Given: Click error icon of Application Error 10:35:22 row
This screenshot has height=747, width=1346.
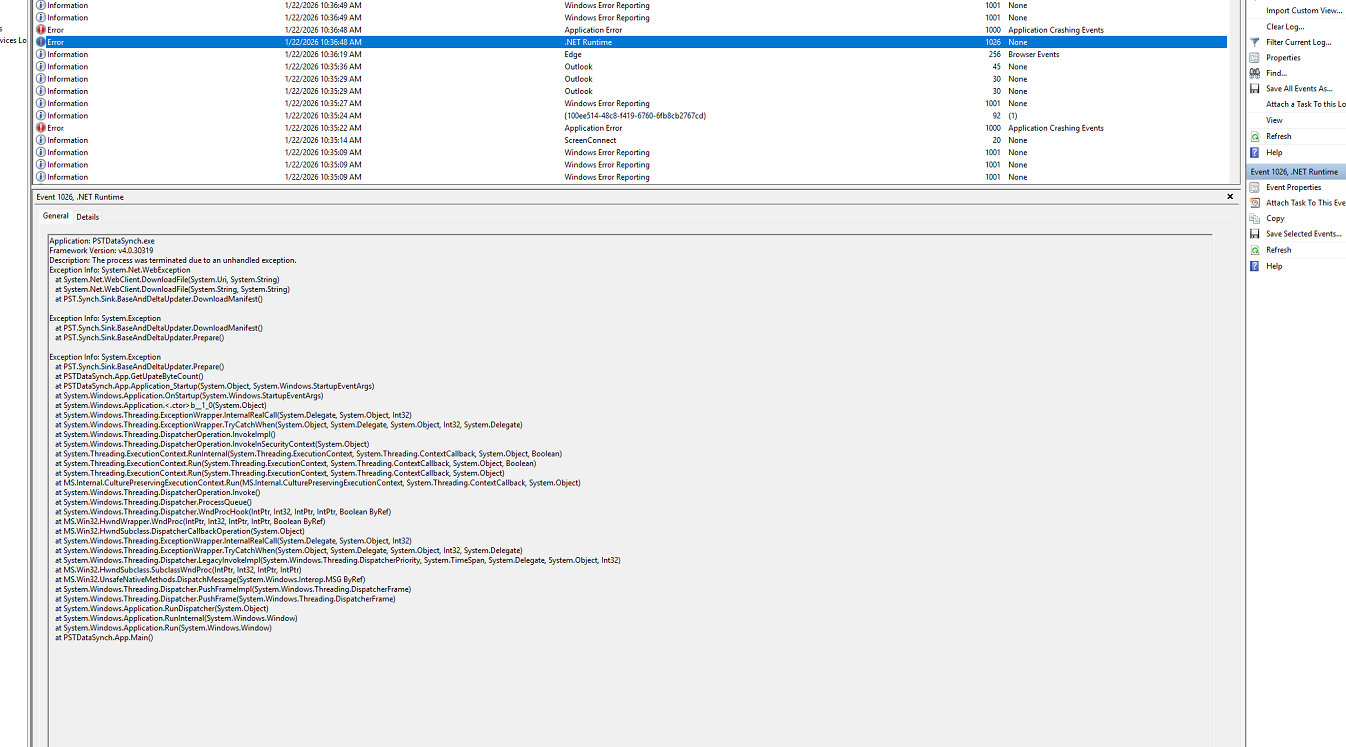Looking at the screenshot, I should [41, 128].
